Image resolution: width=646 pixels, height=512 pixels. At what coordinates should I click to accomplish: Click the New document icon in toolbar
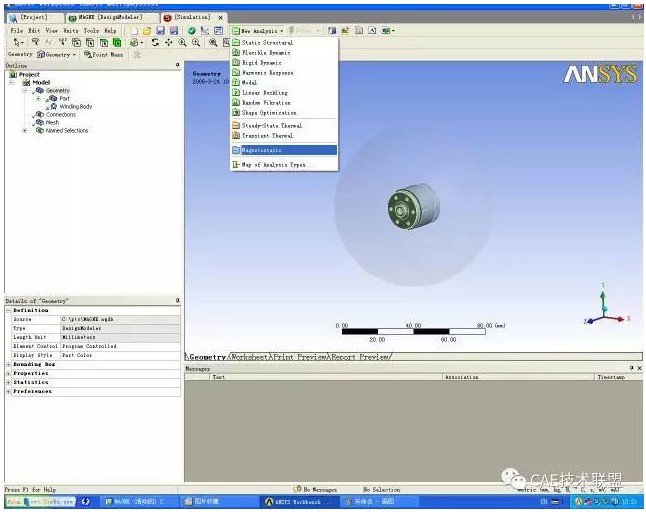click(x=134, y=31)
